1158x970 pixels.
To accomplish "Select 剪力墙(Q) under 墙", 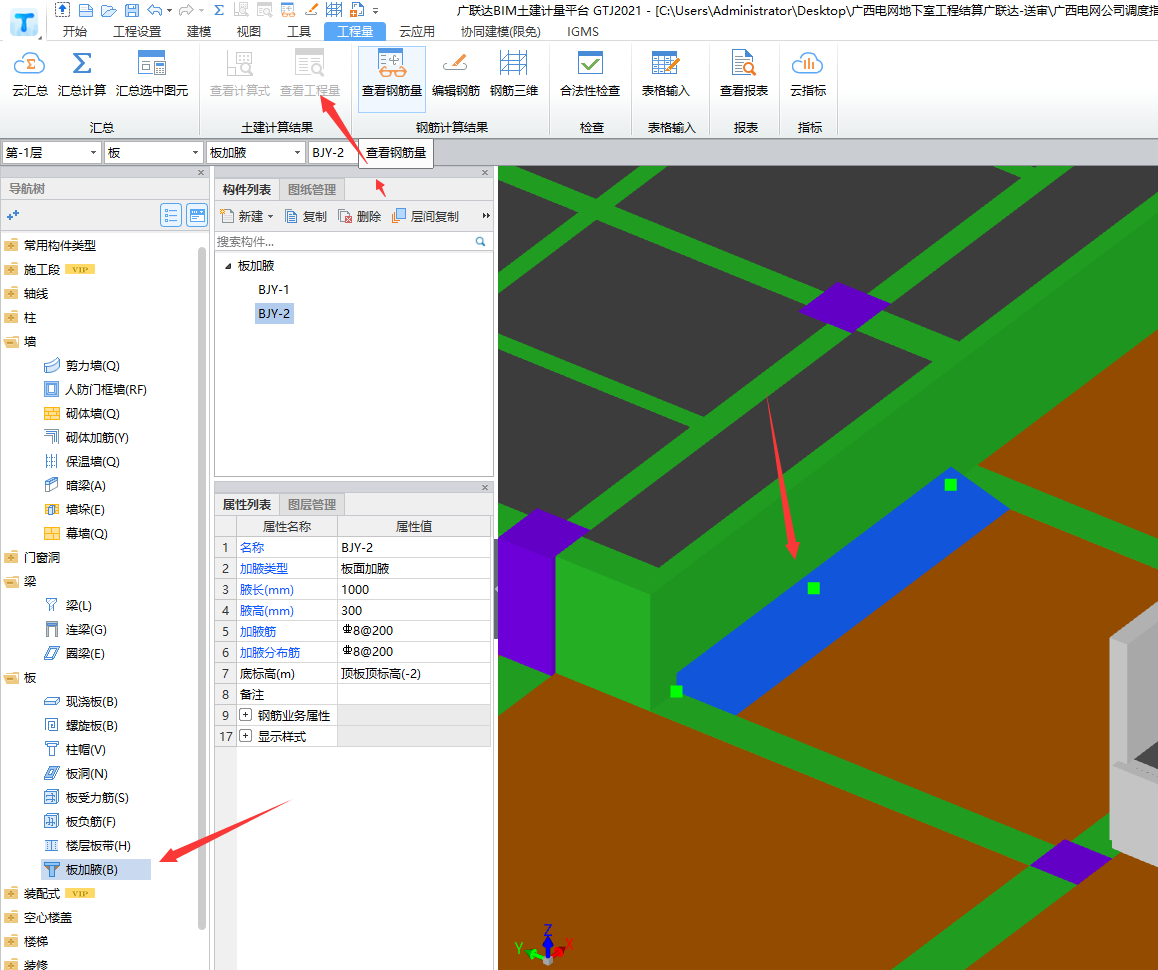I will point(92,366).
